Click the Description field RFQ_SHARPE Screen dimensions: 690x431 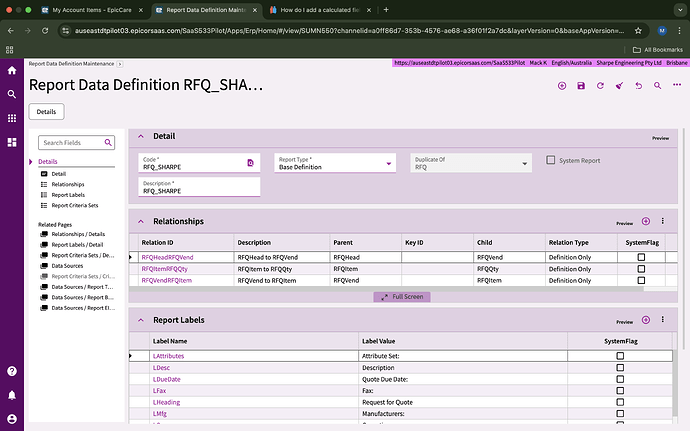(199, 187)
